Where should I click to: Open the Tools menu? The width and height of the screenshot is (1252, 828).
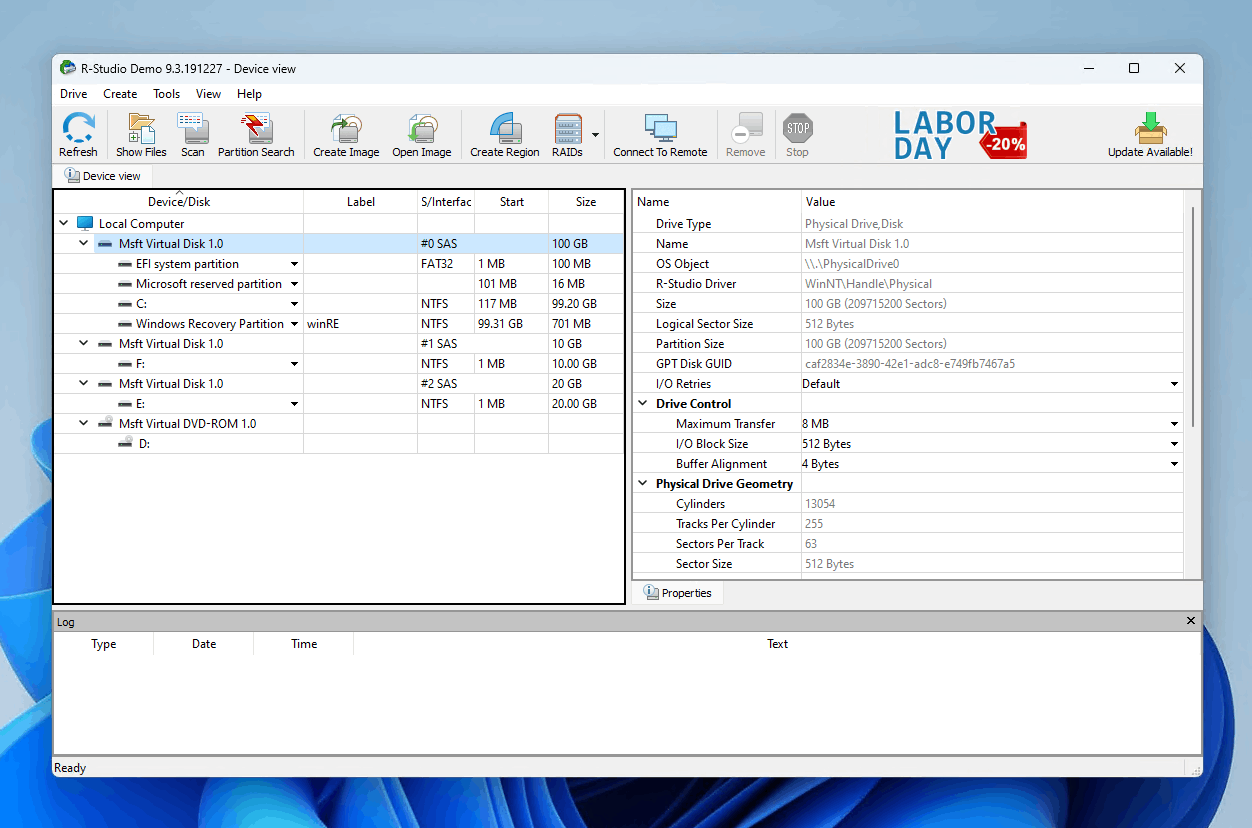167,94
